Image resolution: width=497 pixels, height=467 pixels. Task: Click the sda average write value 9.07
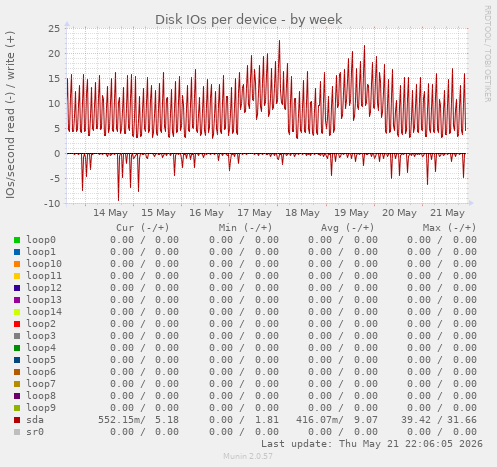tap(366, 420)
